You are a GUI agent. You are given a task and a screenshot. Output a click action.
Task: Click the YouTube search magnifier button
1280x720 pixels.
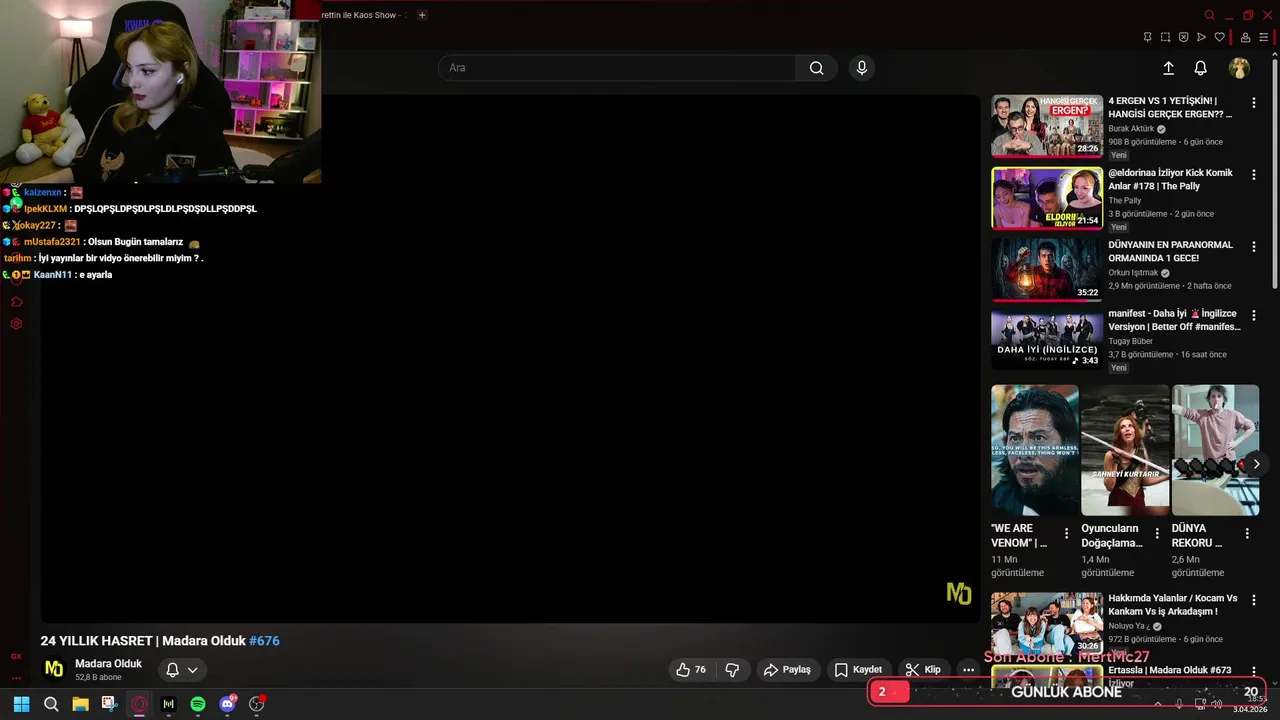coord(817,68)
